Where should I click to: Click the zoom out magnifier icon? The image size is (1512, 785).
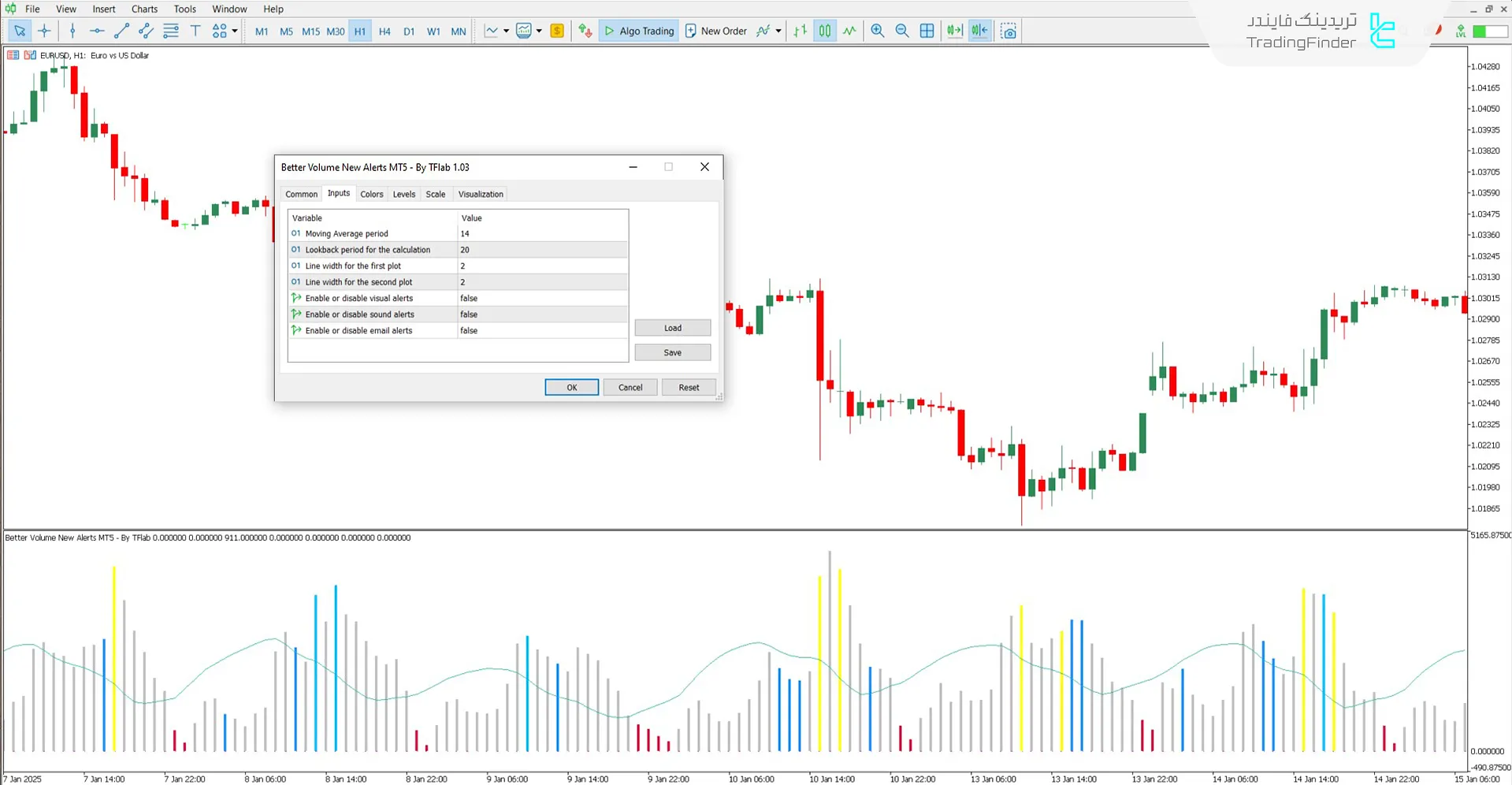coord(902,31)
